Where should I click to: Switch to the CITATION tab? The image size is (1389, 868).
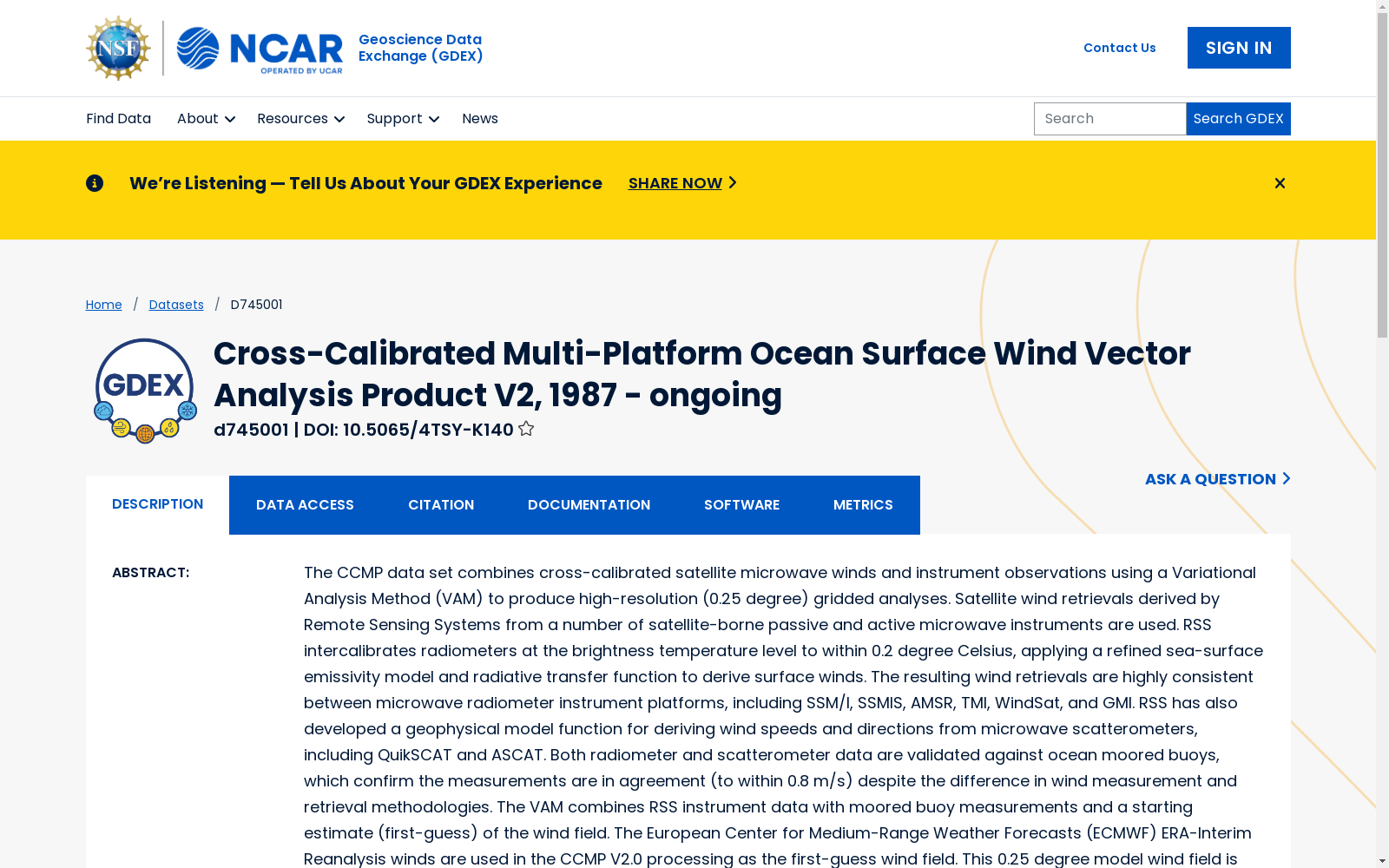(x=441, y=505)
